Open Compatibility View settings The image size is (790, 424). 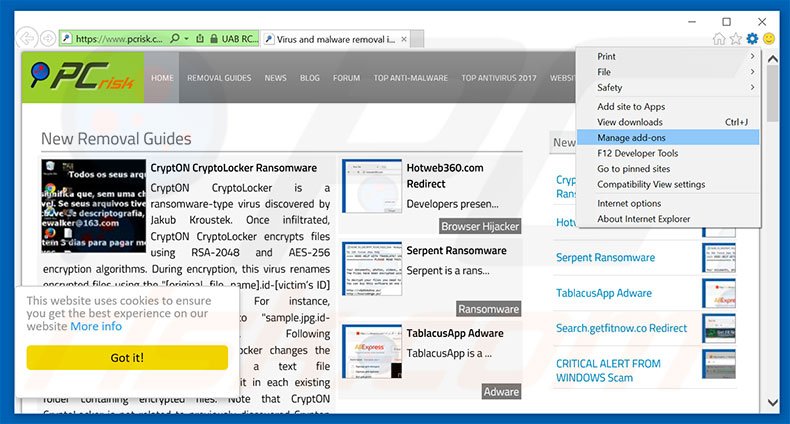click(x=668, y=184)
